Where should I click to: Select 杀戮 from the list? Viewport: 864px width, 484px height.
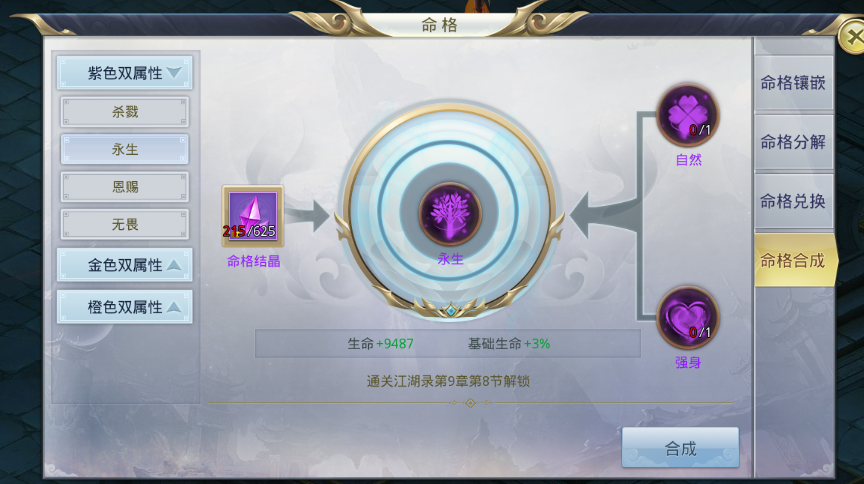(x=125, y=112)
